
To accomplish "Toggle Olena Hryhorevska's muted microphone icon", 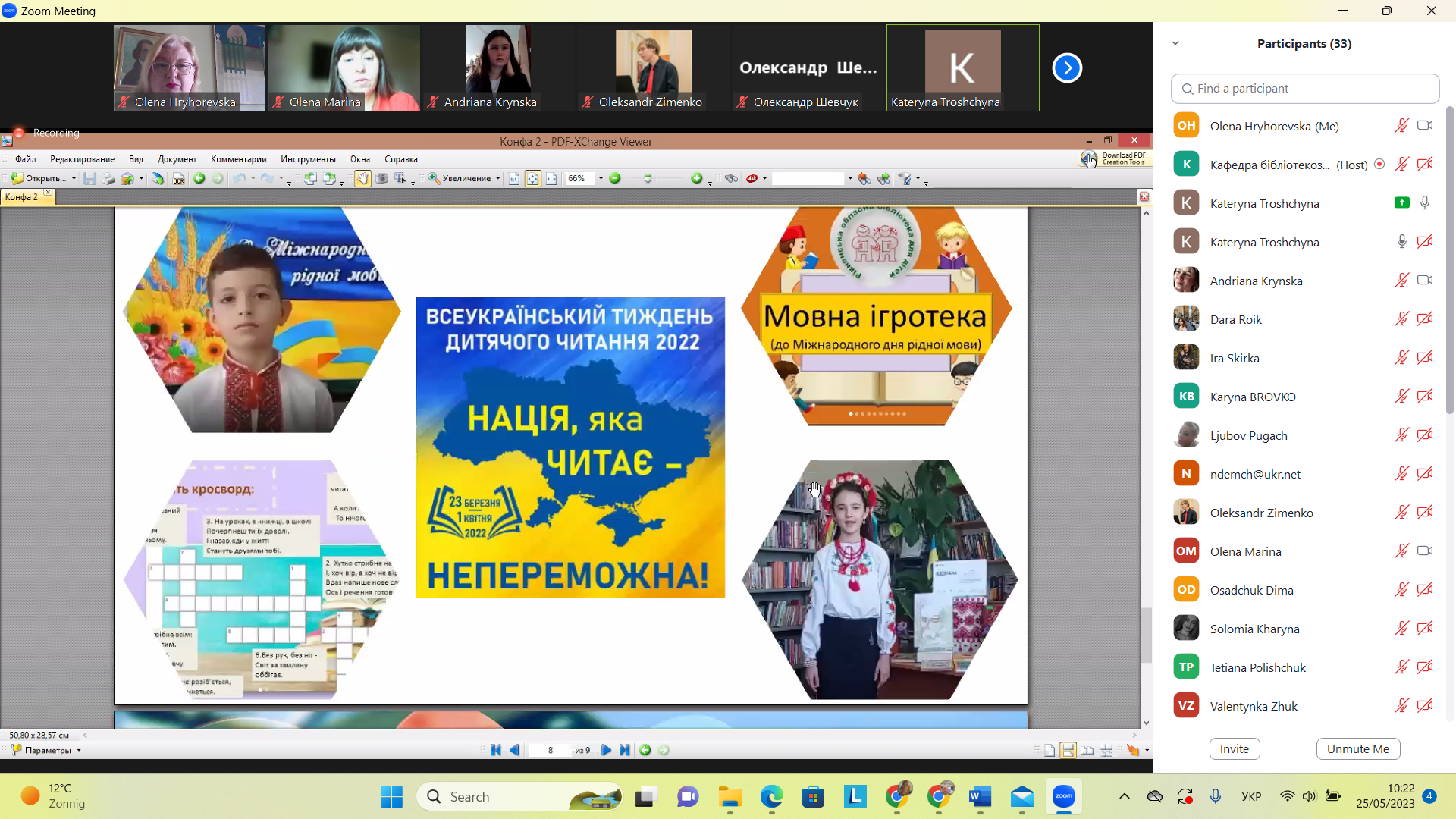I will (1401, 126).
